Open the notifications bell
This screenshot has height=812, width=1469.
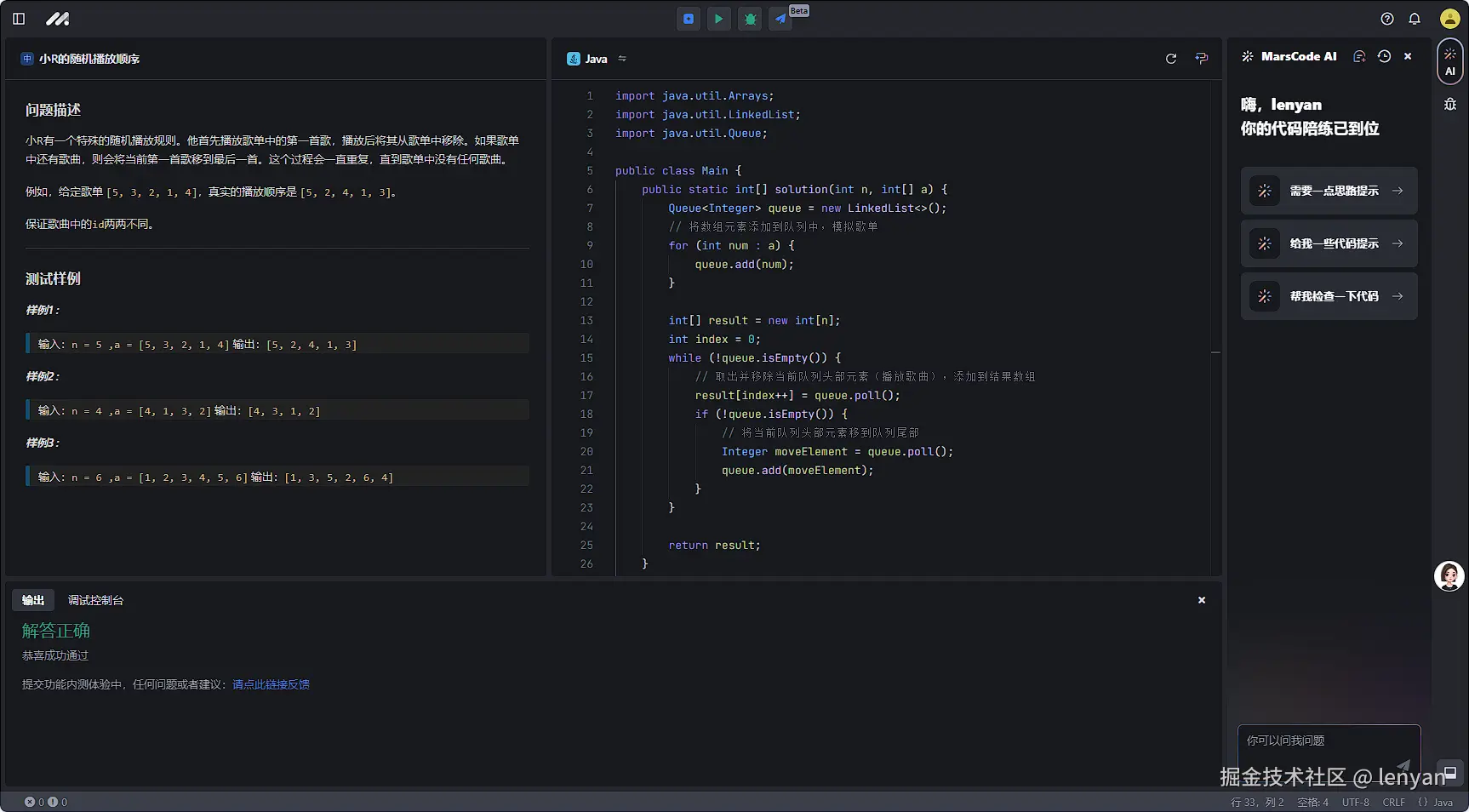point(1415,19)
